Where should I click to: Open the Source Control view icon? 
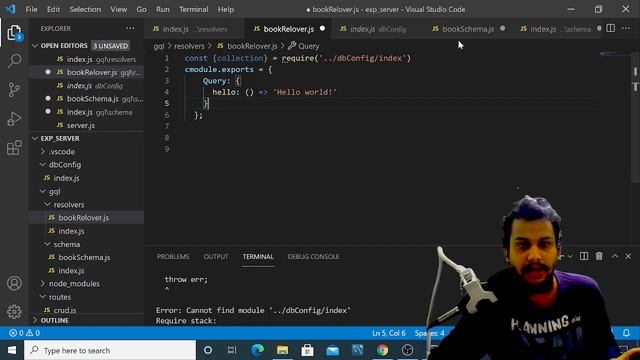tap(14, 89)
